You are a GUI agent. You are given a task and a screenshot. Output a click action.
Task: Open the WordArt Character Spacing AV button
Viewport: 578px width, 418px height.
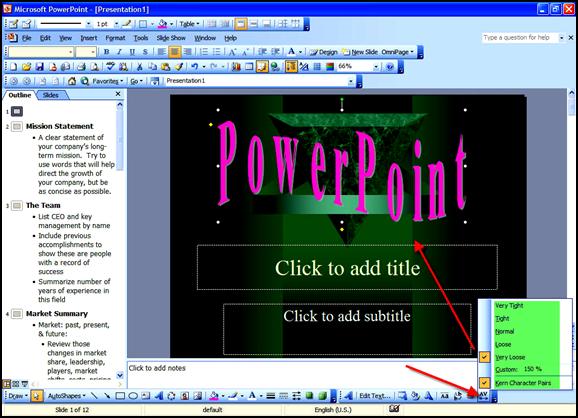coord(483,396)
